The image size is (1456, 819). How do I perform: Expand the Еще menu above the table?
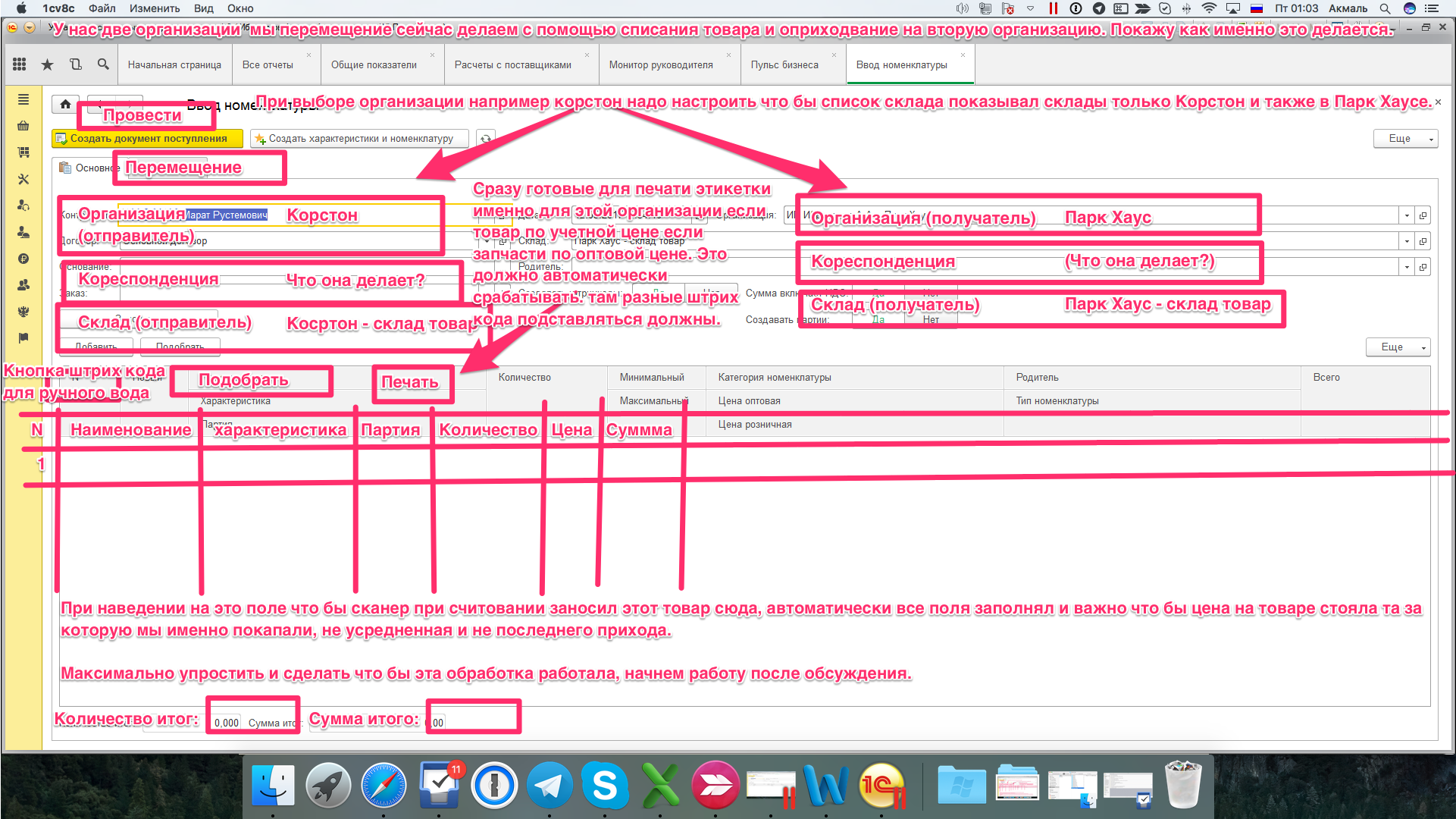(1398, 347)
